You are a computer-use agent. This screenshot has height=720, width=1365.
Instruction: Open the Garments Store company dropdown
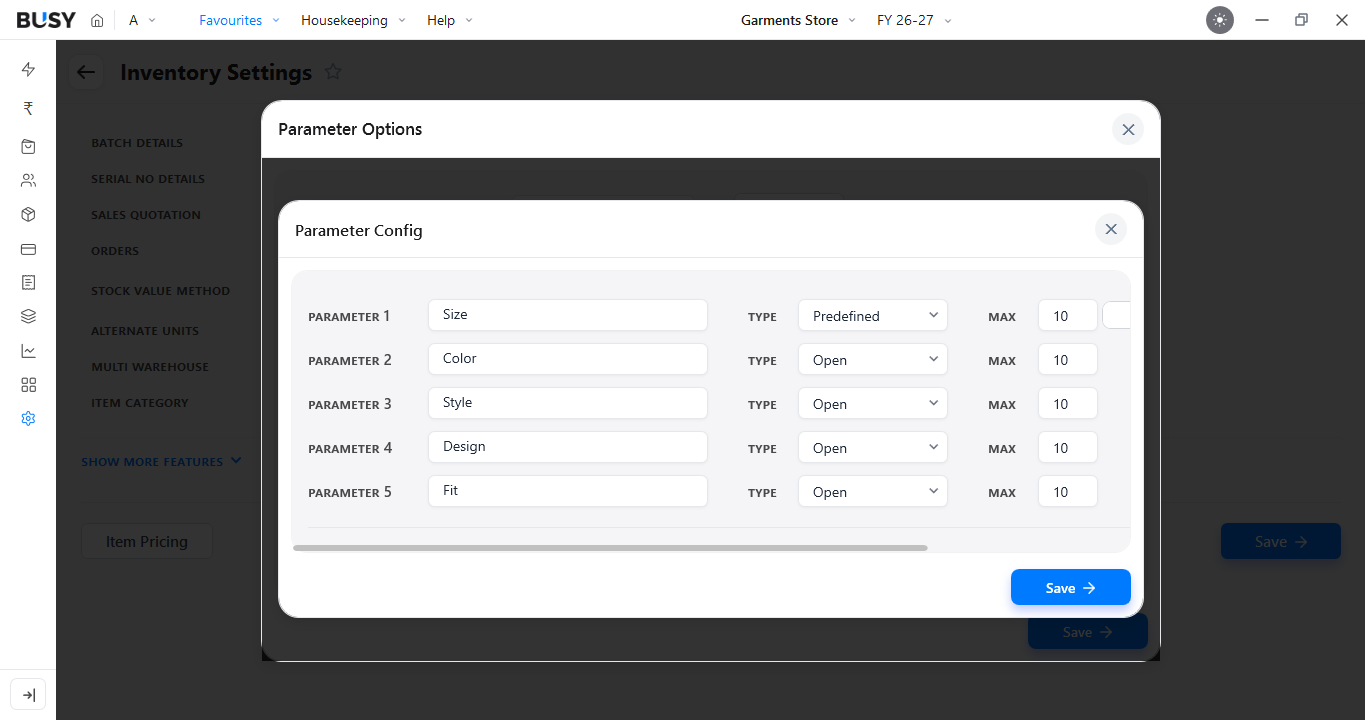pos(798,20)
